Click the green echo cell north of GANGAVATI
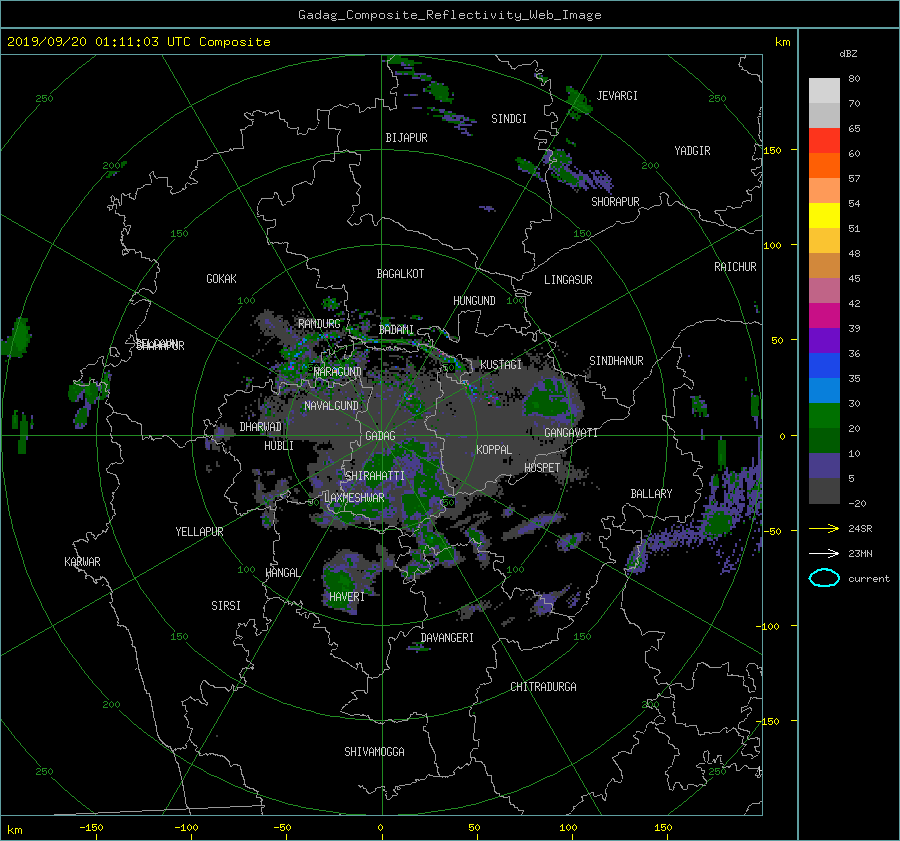Image resolution: width=900 pixels, height=841 pixels. [x=546, y=398]
